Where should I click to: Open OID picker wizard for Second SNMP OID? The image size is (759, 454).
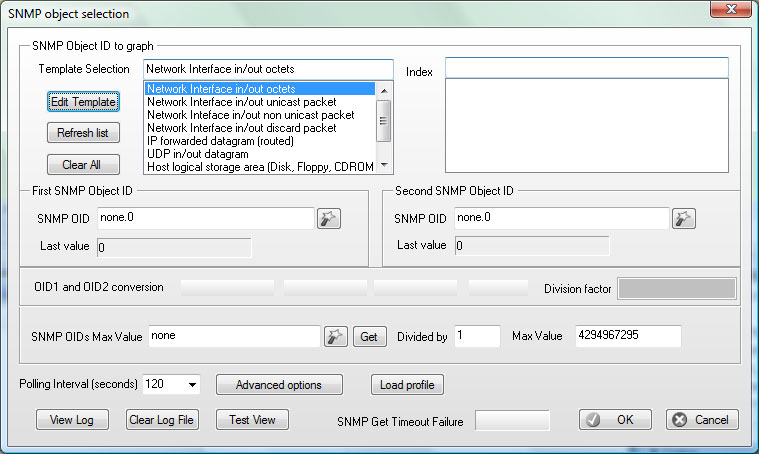point(683,218)
